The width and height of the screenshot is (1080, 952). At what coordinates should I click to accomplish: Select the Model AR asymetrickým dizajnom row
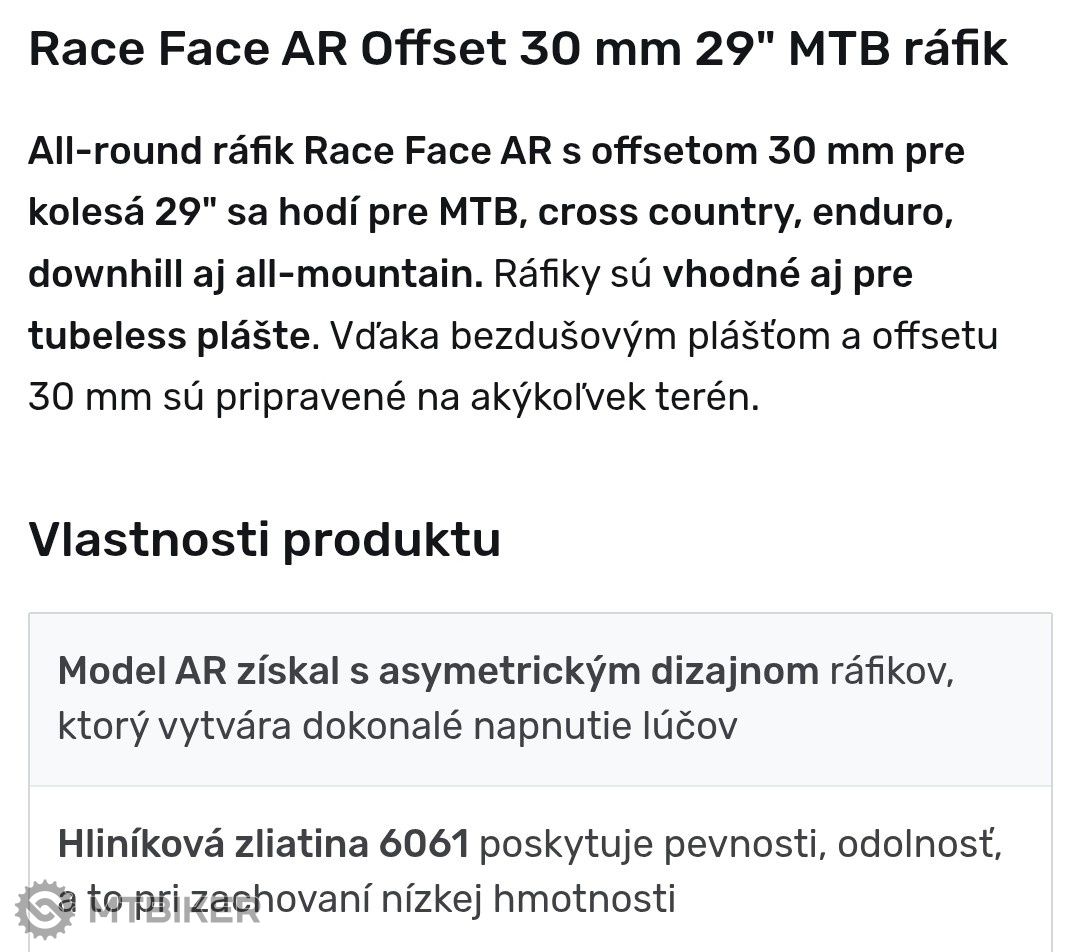click(x=540, y=699)
